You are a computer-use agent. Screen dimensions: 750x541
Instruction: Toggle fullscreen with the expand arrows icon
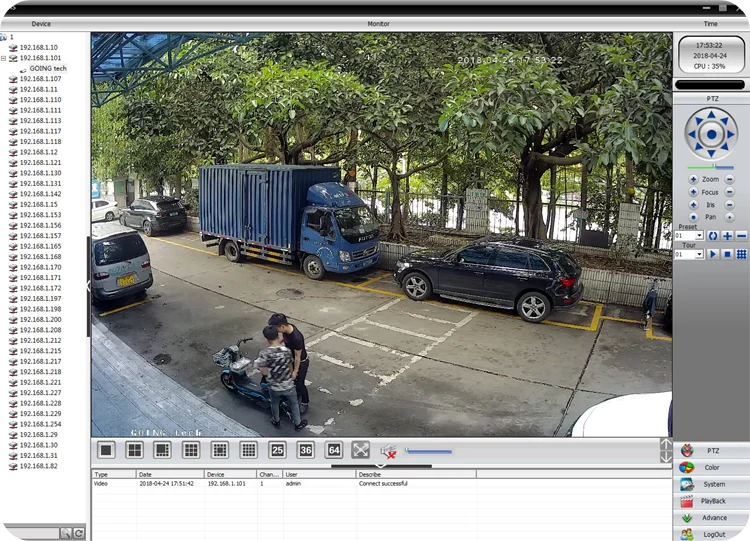tap(361, 450)
